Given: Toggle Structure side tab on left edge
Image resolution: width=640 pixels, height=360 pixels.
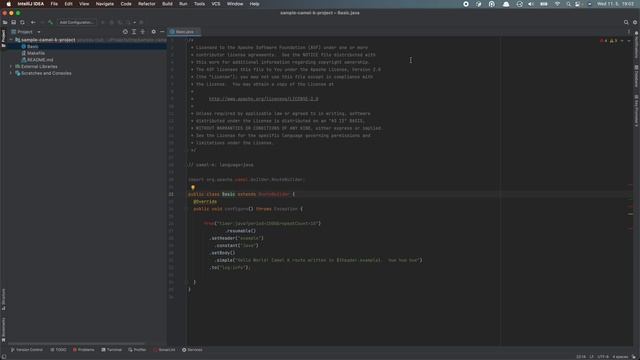Looking at the screenshot, I should click(3, 300).
